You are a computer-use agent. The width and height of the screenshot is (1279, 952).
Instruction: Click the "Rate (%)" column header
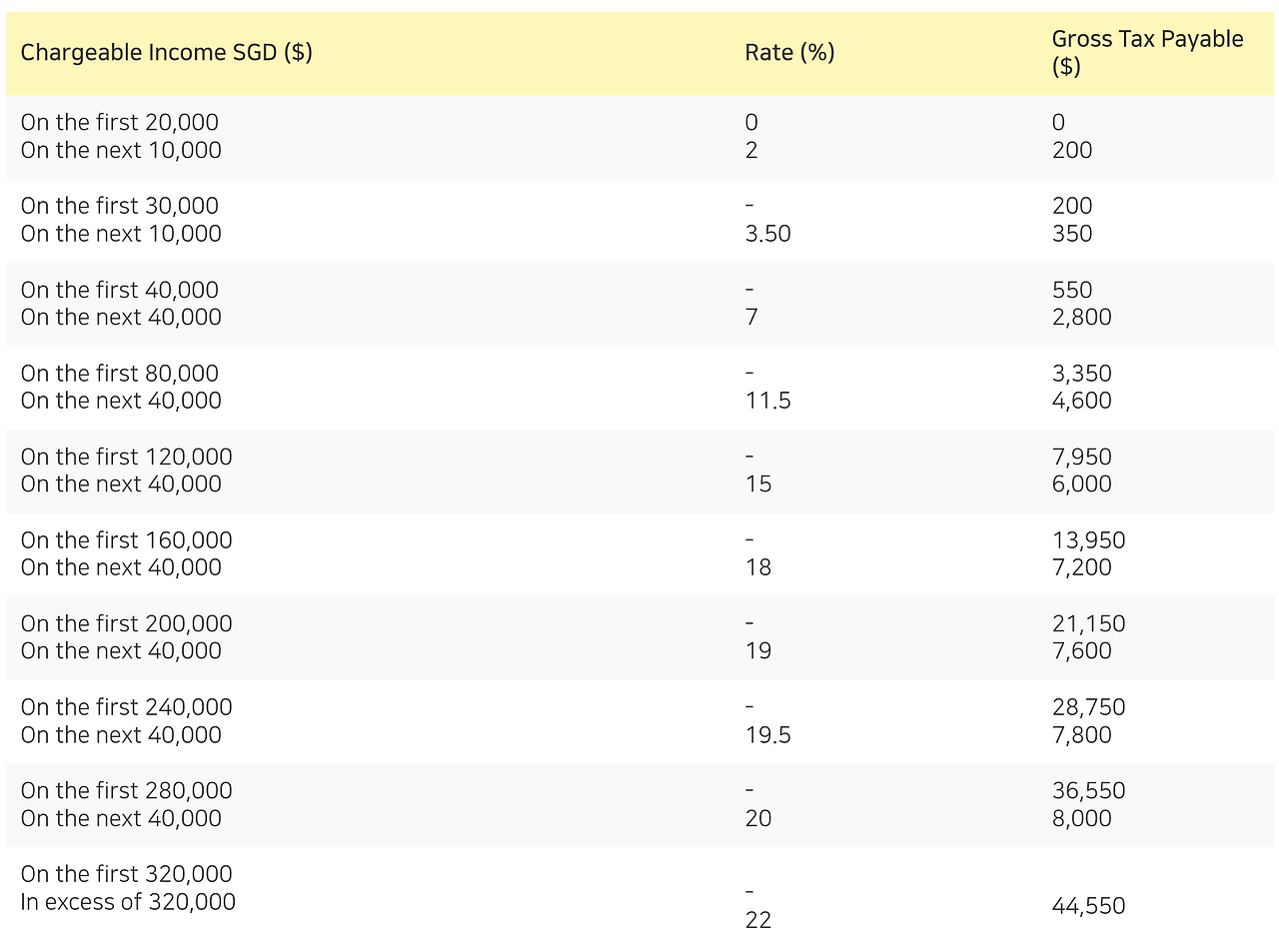pyautogui.click(x=789, y=53)
